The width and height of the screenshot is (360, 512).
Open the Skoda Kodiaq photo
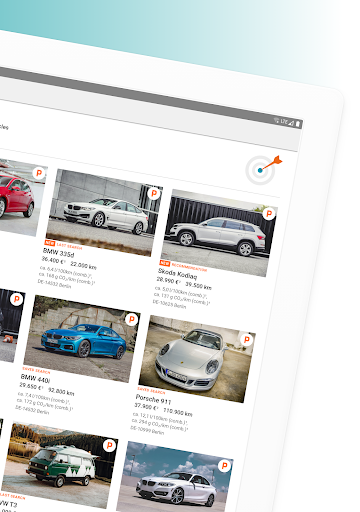click(x=219, y=233)
